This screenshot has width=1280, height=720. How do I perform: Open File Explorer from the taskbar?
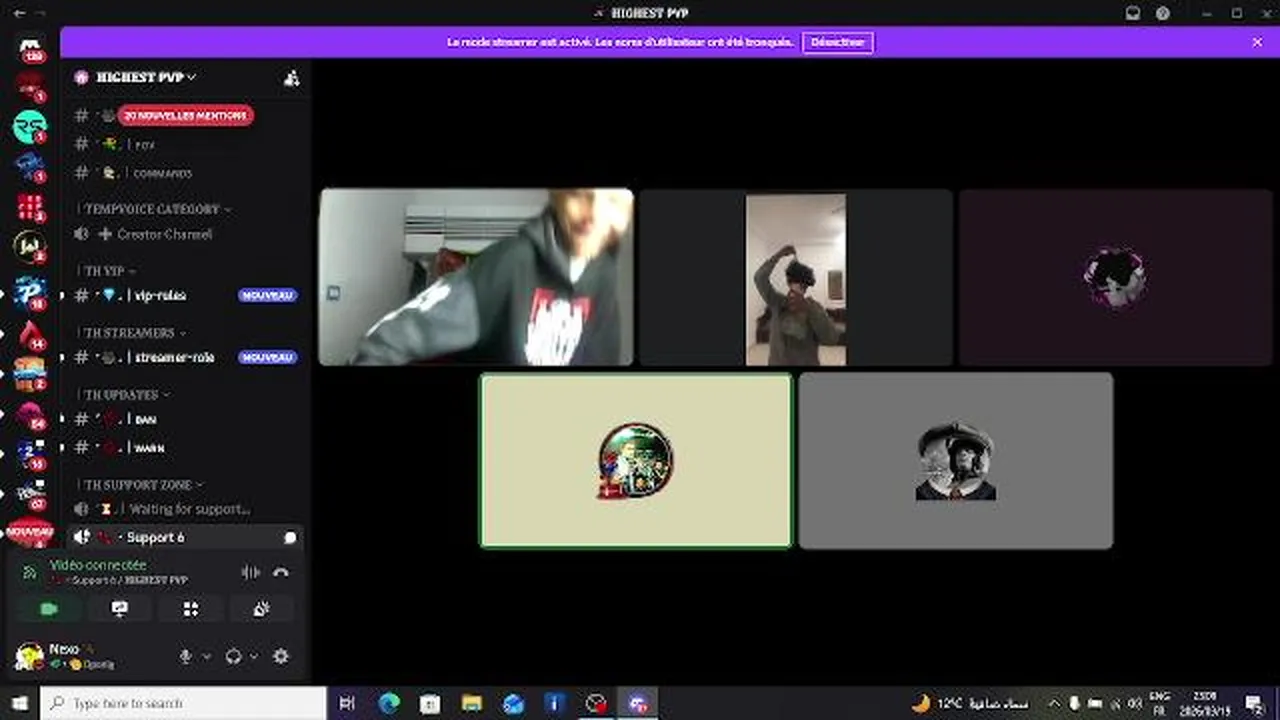[x=472, y=703]
